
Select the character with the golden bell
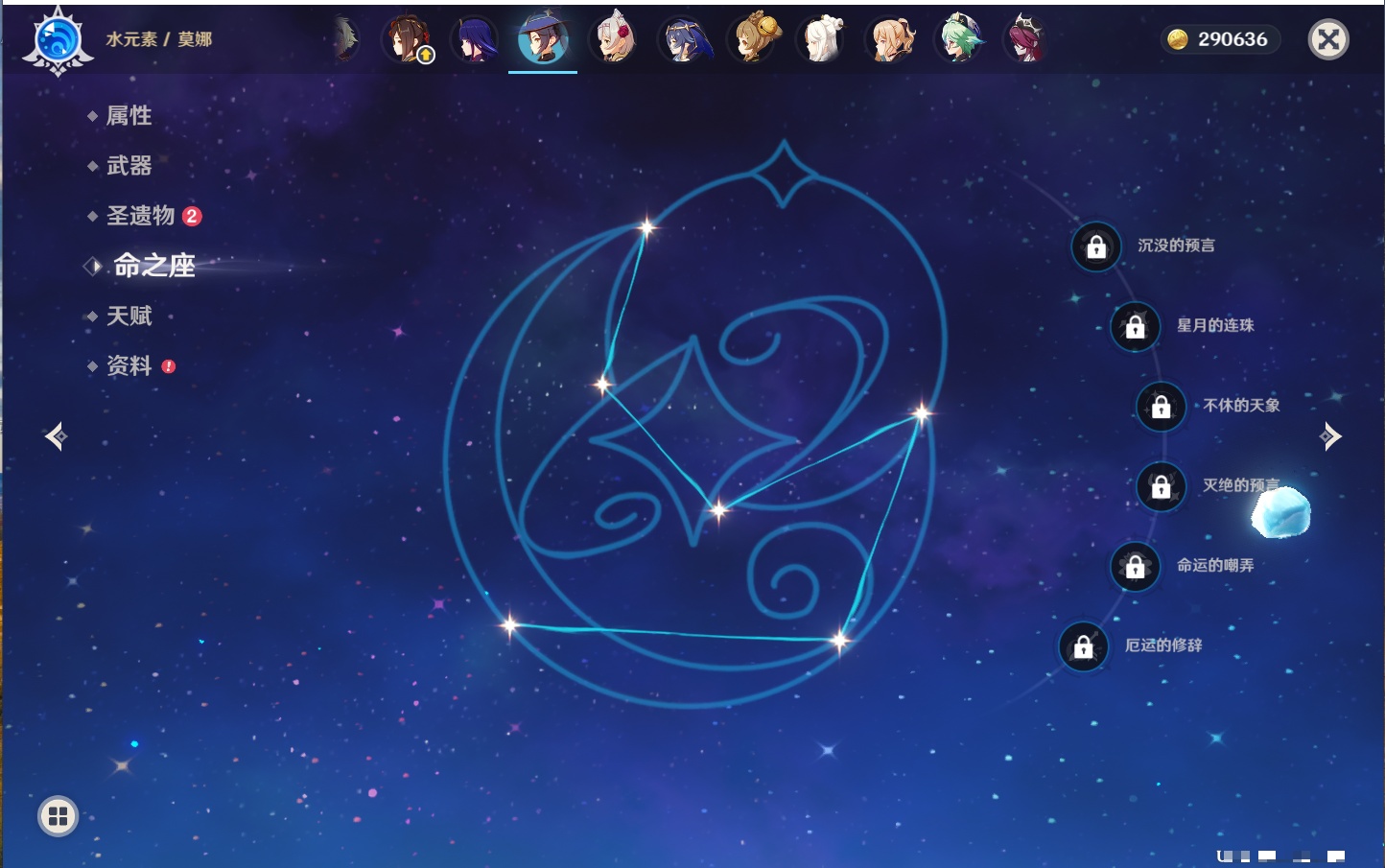coord(753,39)
